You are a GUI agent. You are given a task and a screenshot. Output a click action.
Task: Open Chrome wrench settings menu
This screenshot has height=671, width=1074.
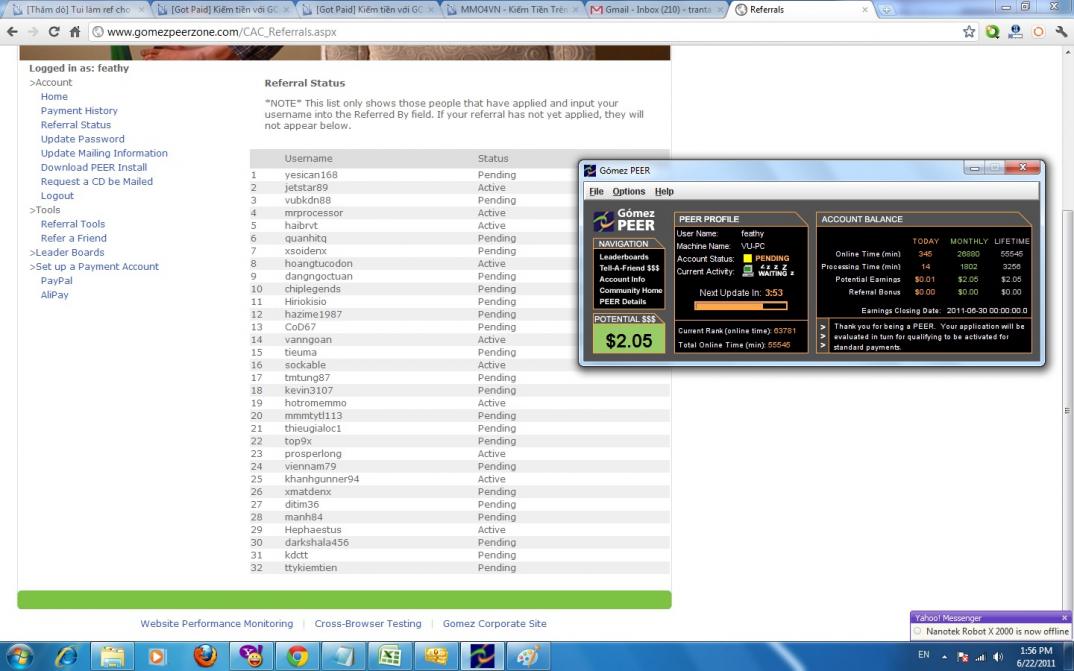tap(1062, 31)
